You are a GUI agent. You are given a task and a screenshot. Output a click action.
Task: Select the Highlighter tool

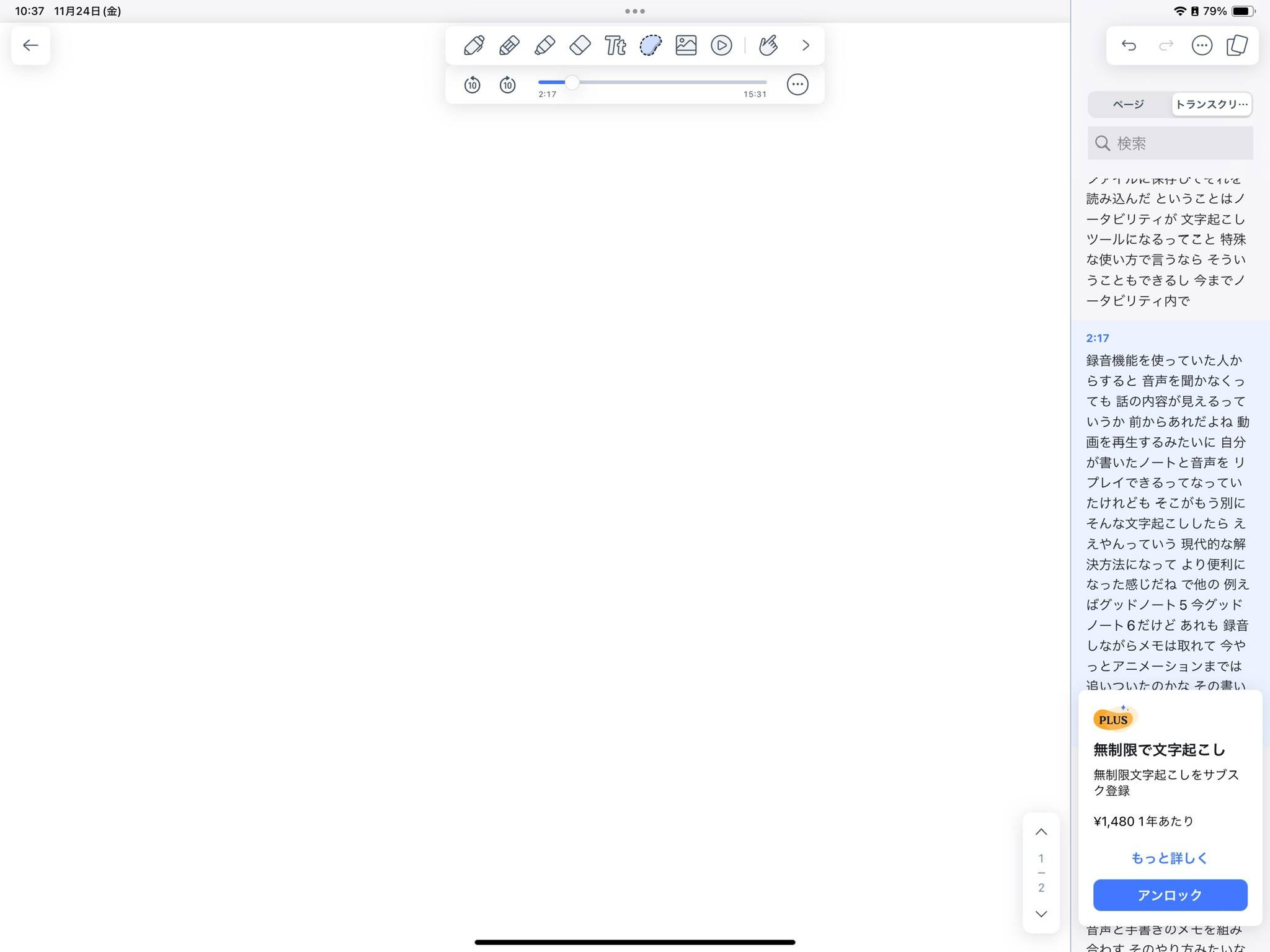(x=544, y=45)
